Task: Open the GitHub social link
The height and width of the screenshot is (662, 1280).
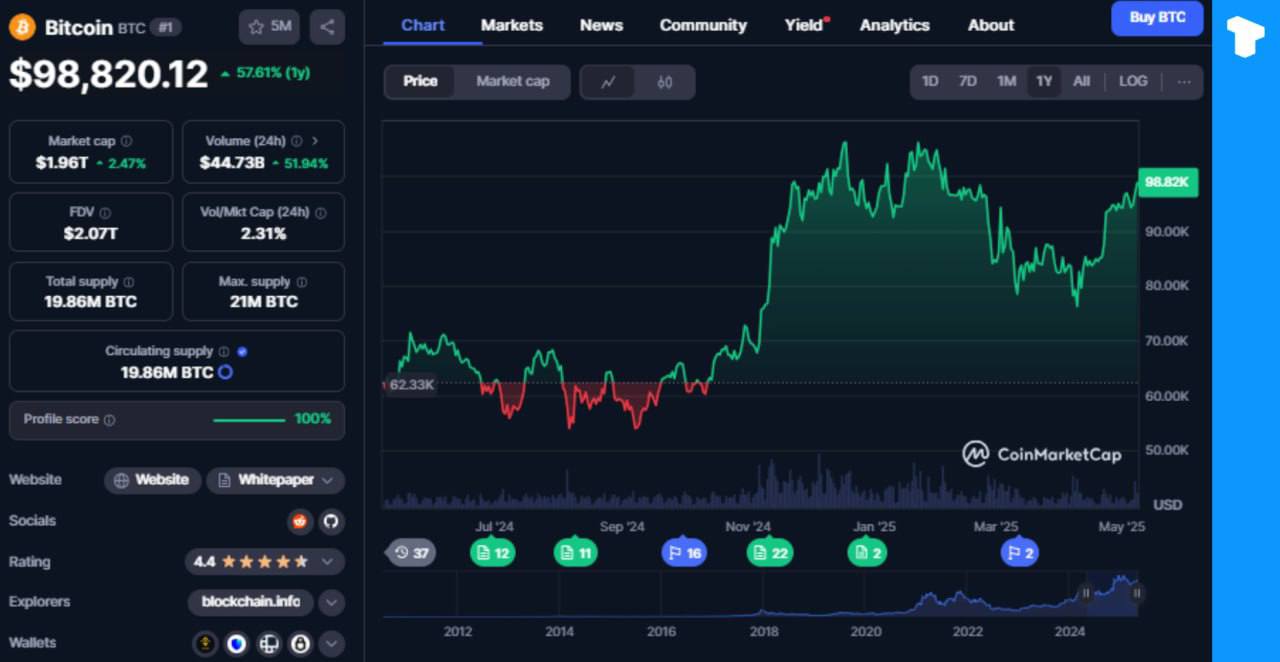Action: click(x=331, y=521)
